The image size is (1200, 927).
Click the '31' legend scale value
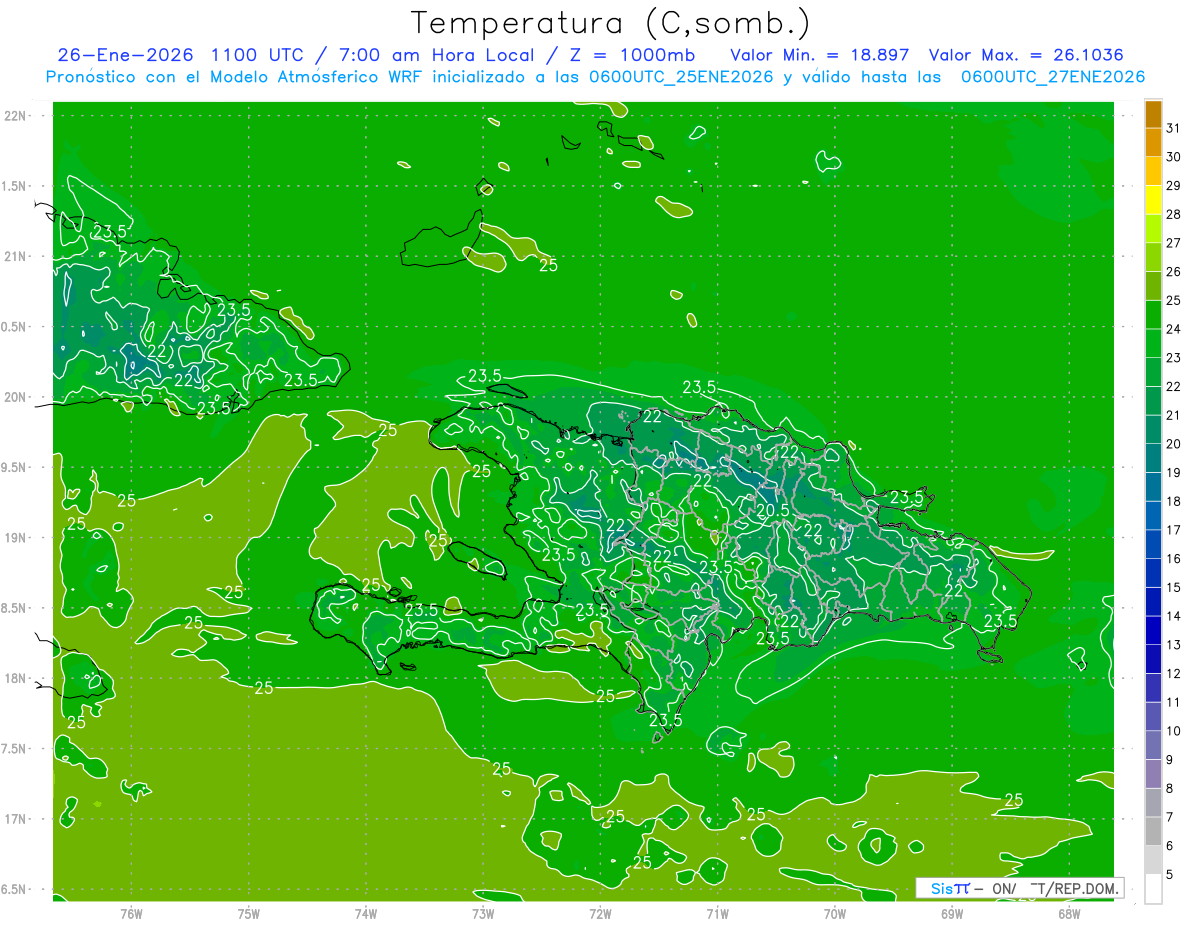(1173, 128)
